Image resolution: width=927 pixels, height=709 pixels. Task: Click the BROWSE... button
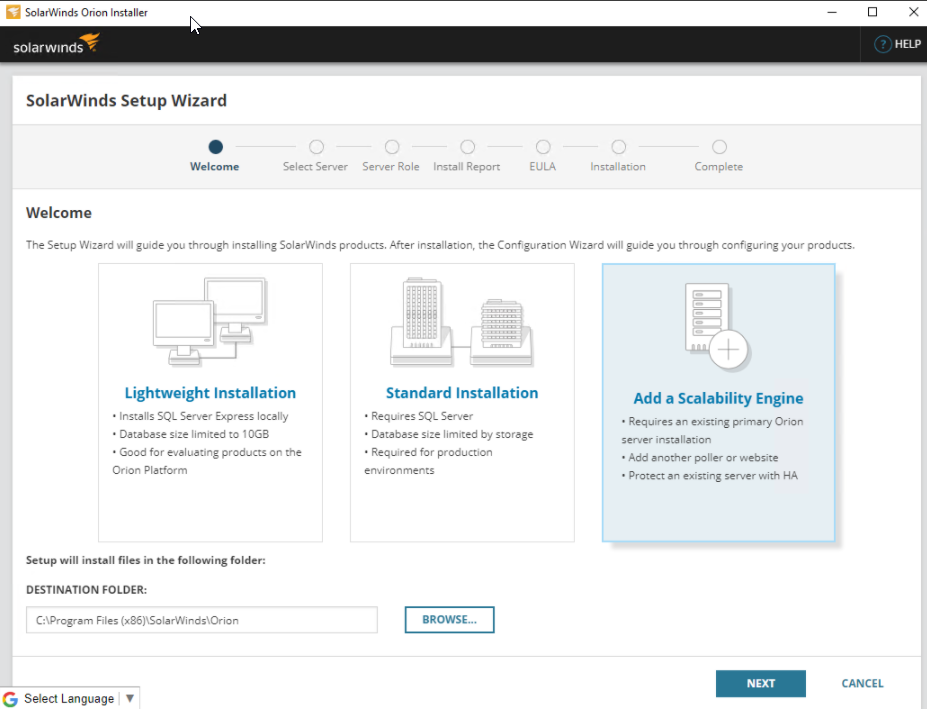coord(449,620)
